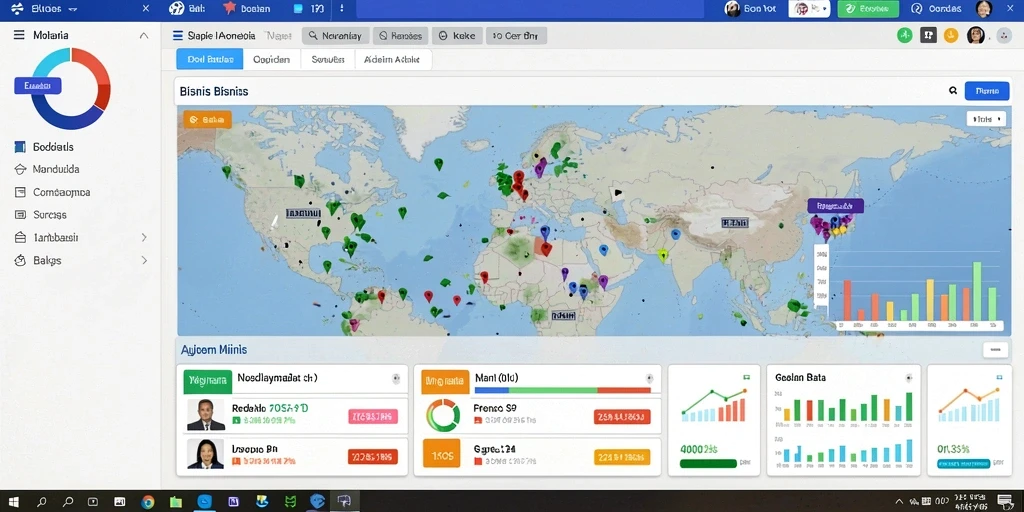Click the 'Cer Bηr' toolbar button
The image size is (1024, 512).
(516, 36)
